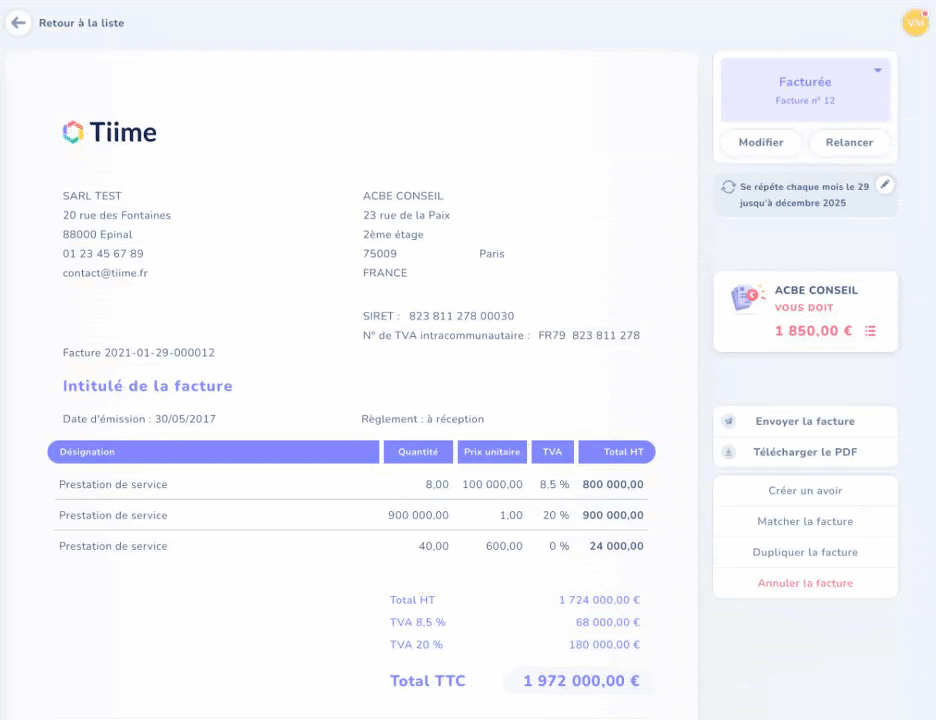Click the Prix unitaire column header
936x720 pixels.
[x=492, y=452]
